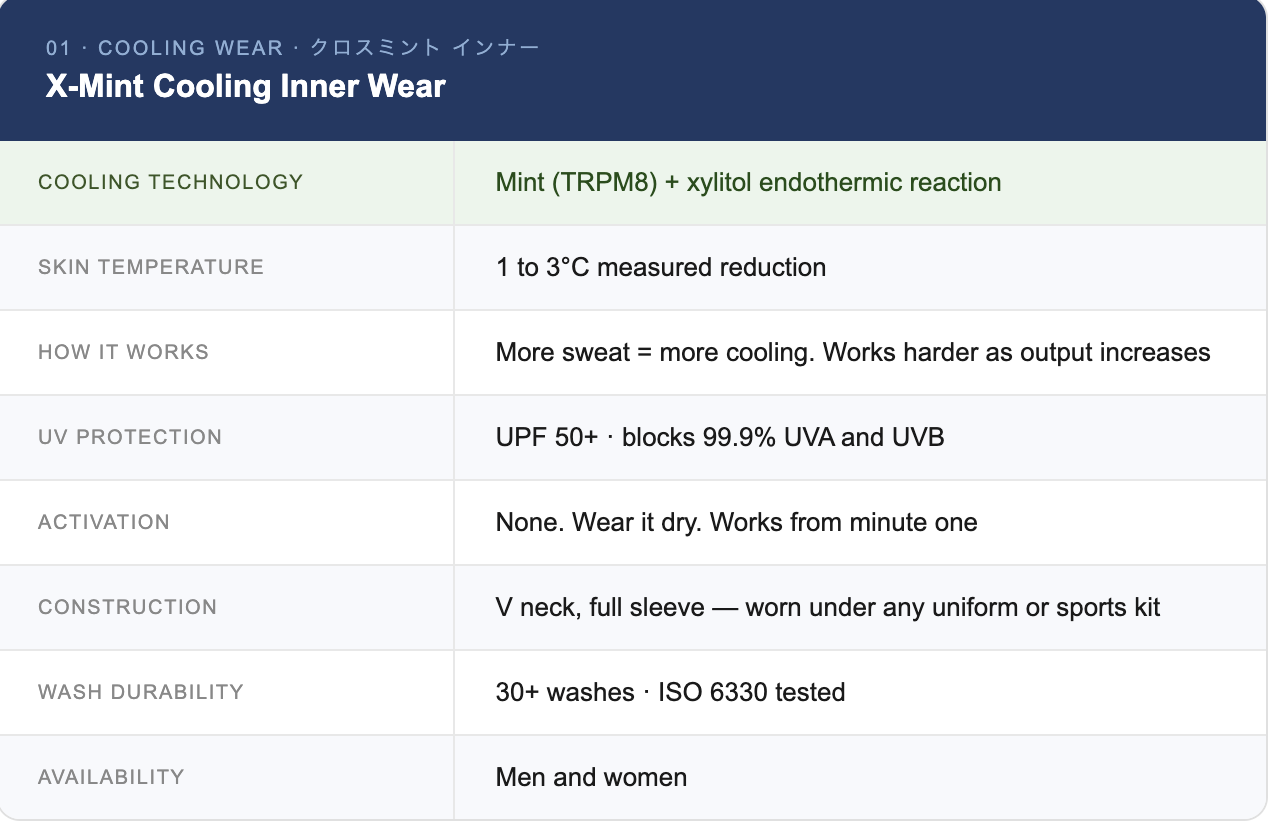Screen dimensions: 1268x822
Task: Click "None. Wear it dry. Works from minute one"
Action: click(x=736, y=522)
